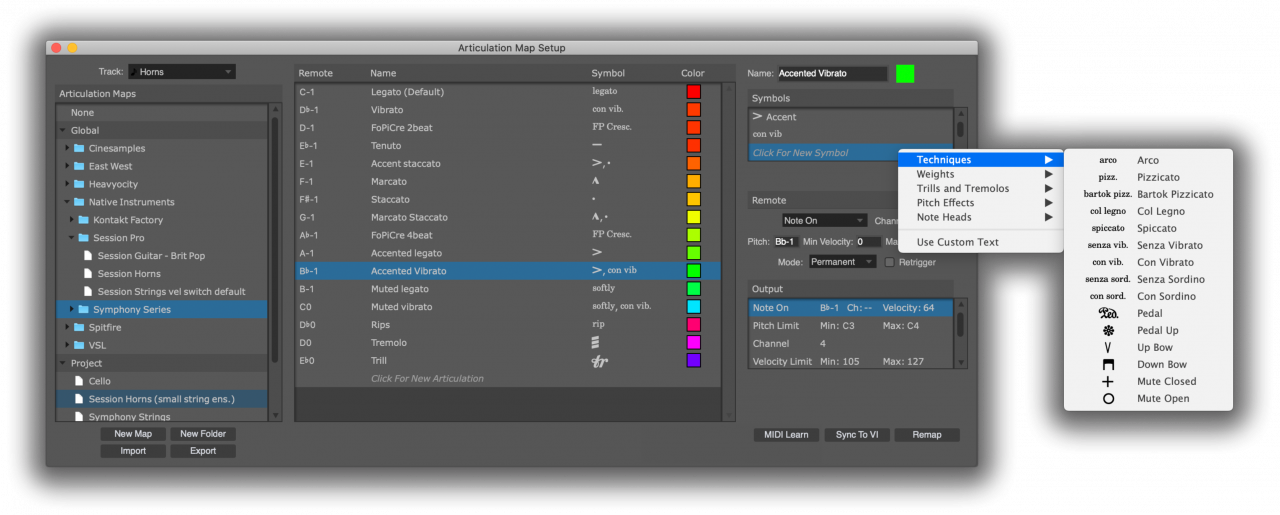
Task: Expand the Spitfire folder
Action: point(67,327)
